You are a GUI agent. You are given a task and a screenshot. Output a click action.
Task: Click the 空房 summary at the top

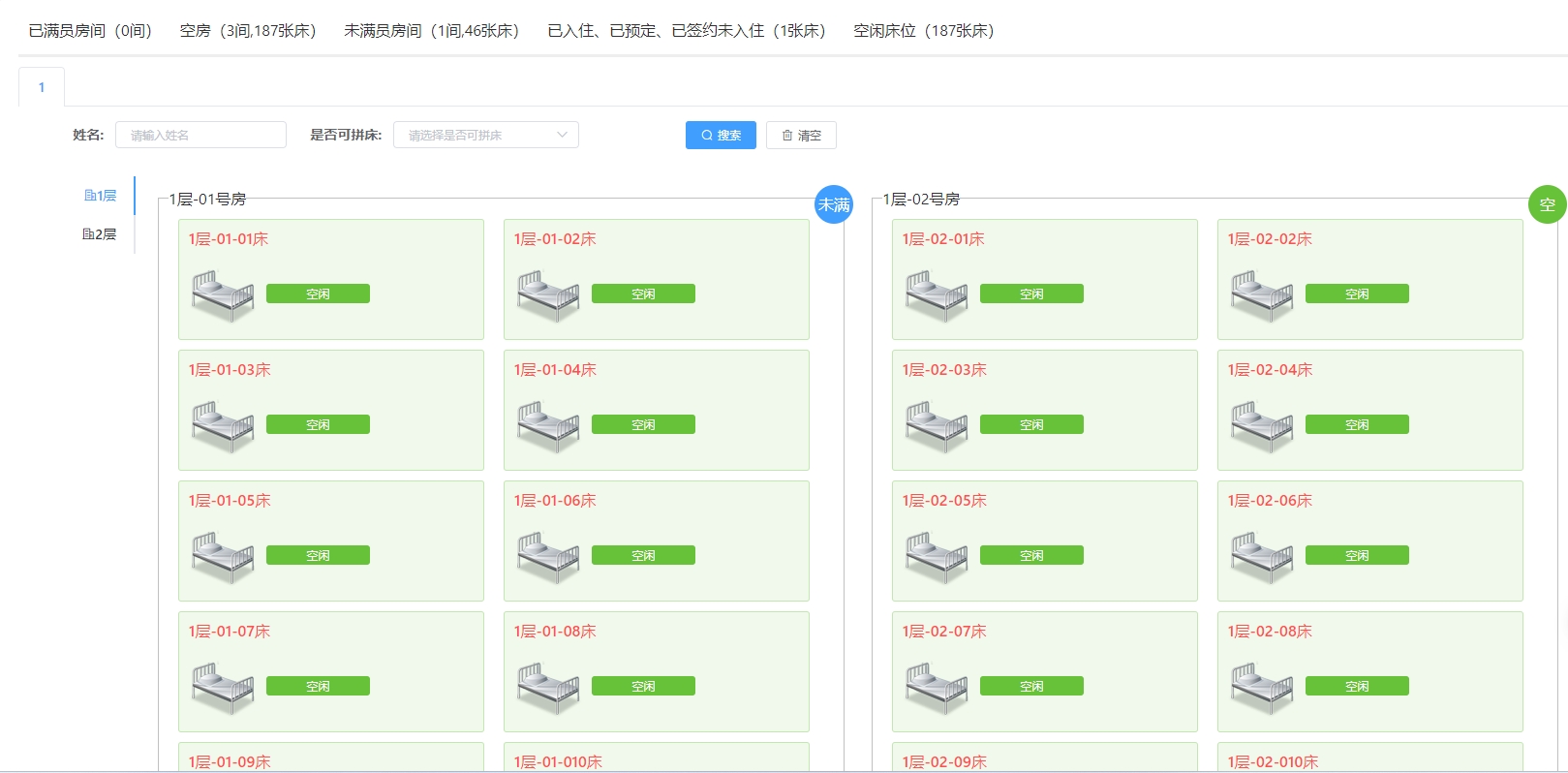(248, 31)
